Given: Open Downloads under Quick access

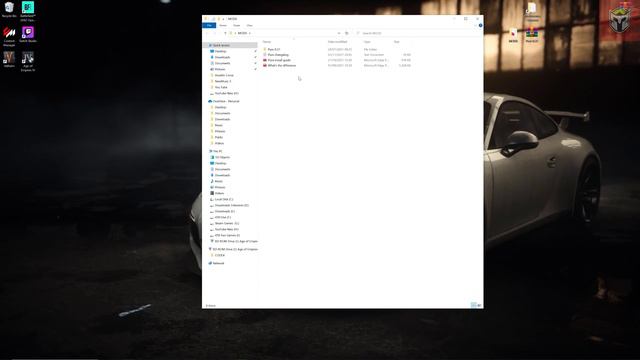Looking at the screenshot, I should [x=222, y=57].
